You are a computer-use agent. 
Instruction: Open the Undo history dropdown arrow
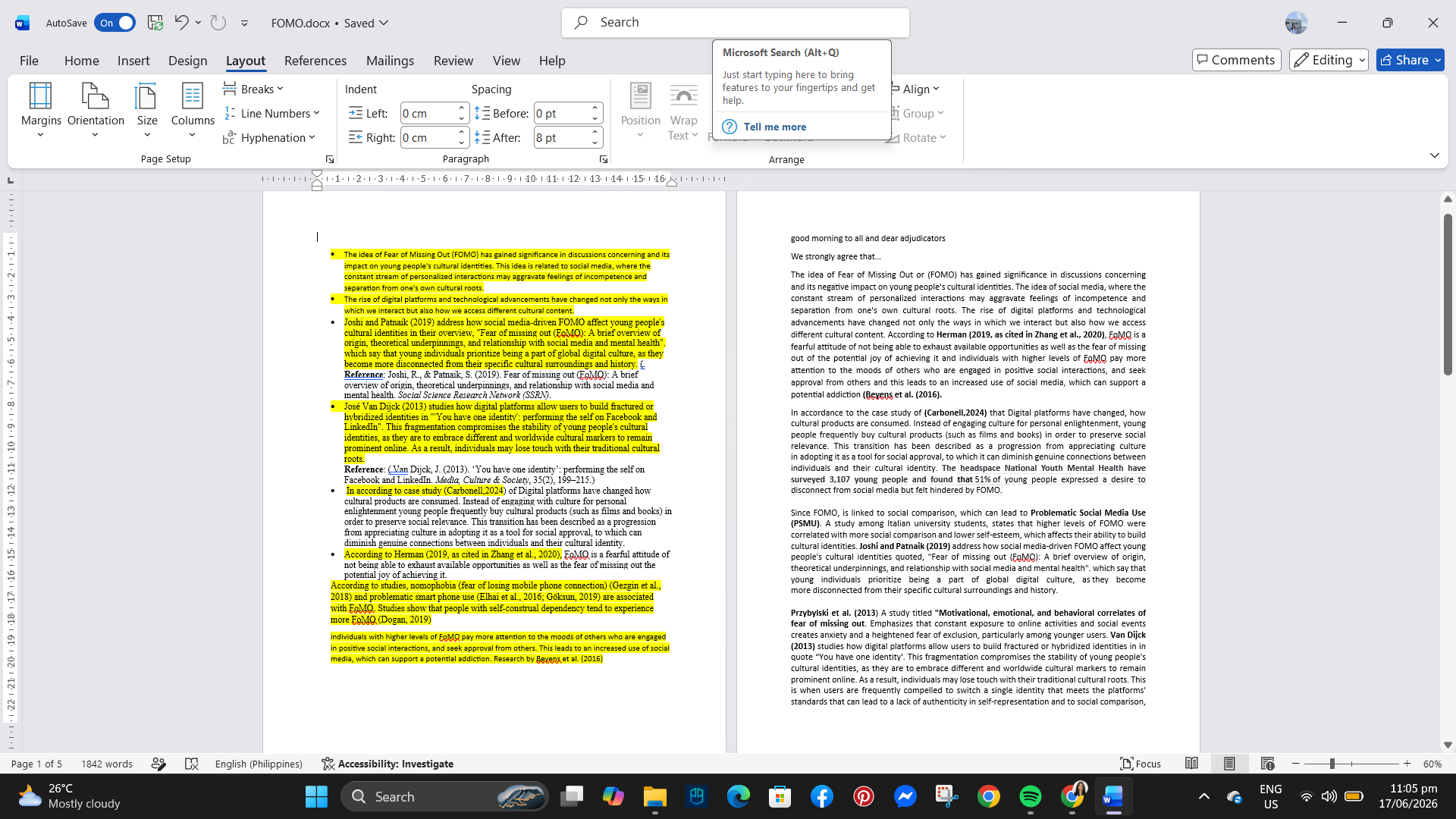point(198,22)
